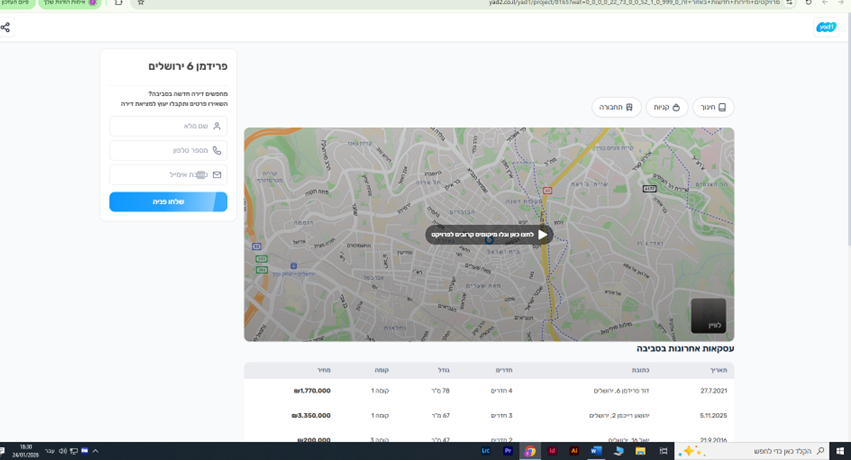Click the חדרים (rooms) column header

click(x=504, y=370)
